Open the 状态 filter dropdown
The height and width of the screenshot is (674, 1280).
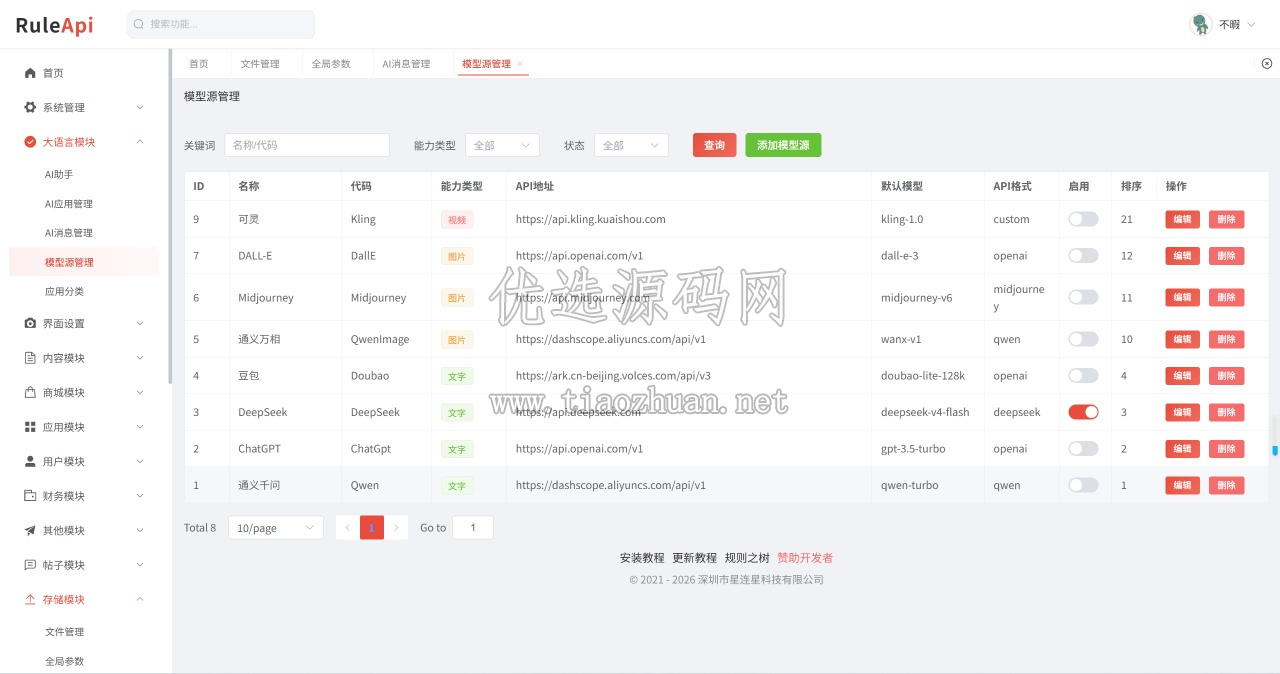(631, 145)
